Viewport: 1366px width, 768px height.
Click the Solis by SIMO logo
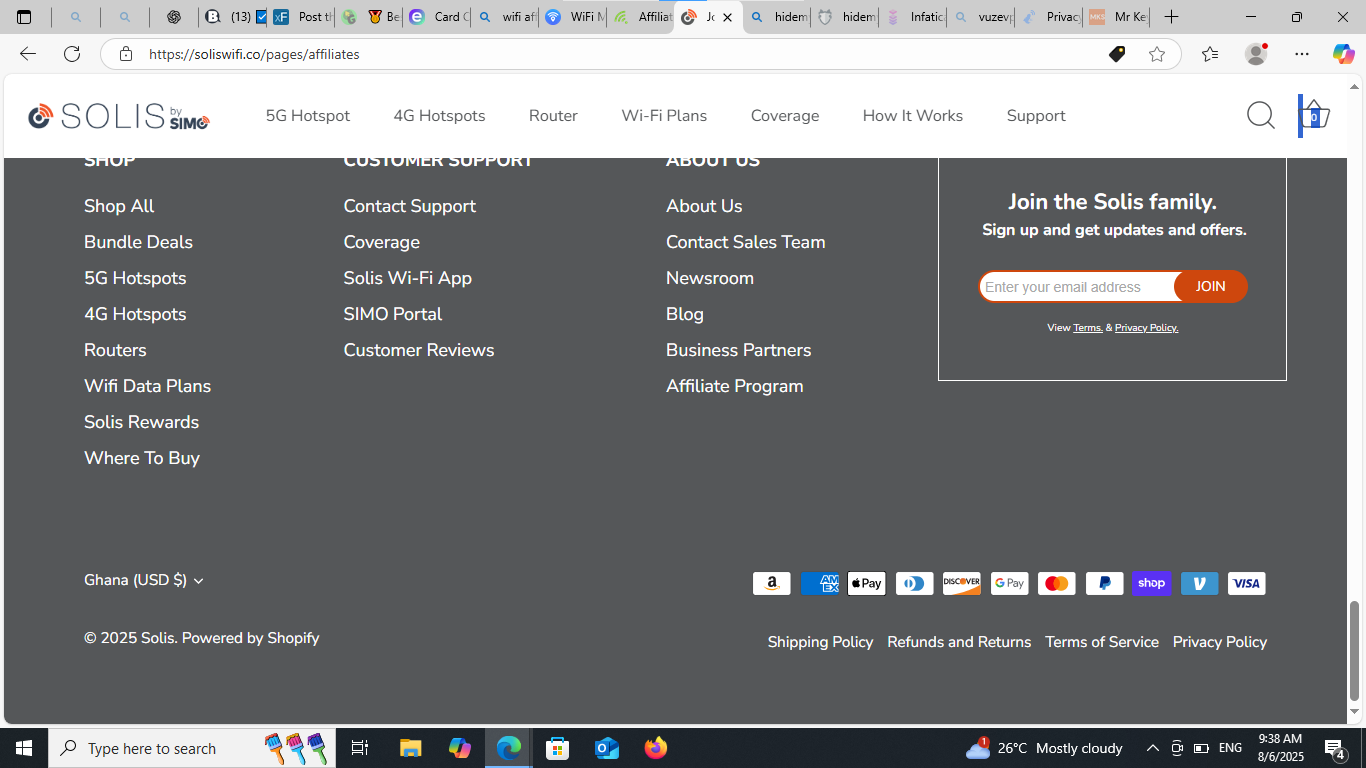pyautogui.click(x=119, y=116)
